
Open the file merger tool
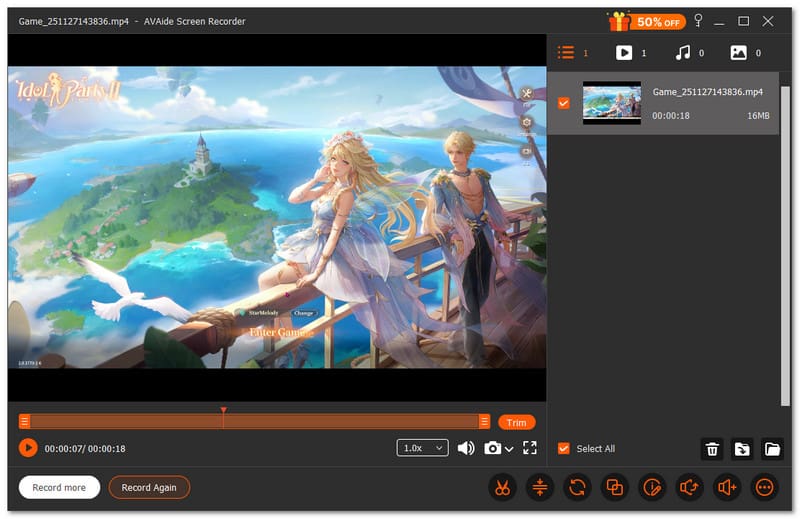(x=614, y=488)
